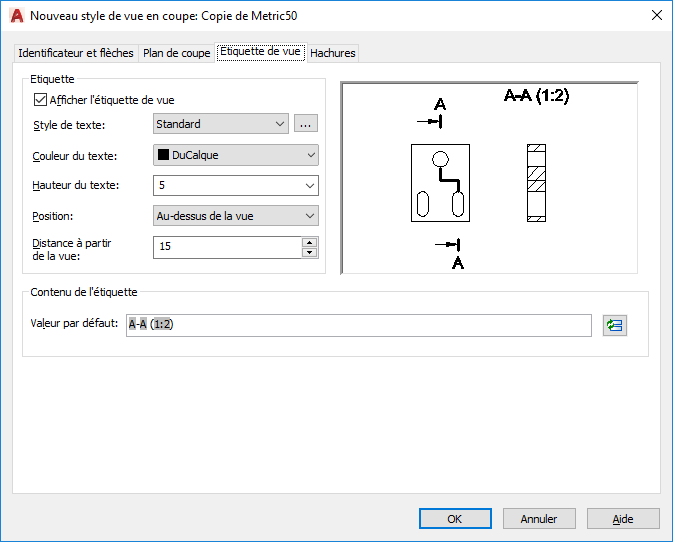Uncheck Afficher l'étiquette de vue checkbox
Screen dimensions: 673x542
coord(41,100)
